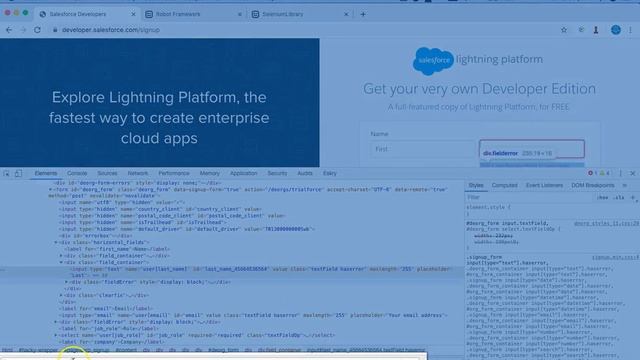Image resolution: width=640 pixels, height=360 pixels.
Task: Close the SeleniumLibrary tab
Action: [x=346, y=14]
